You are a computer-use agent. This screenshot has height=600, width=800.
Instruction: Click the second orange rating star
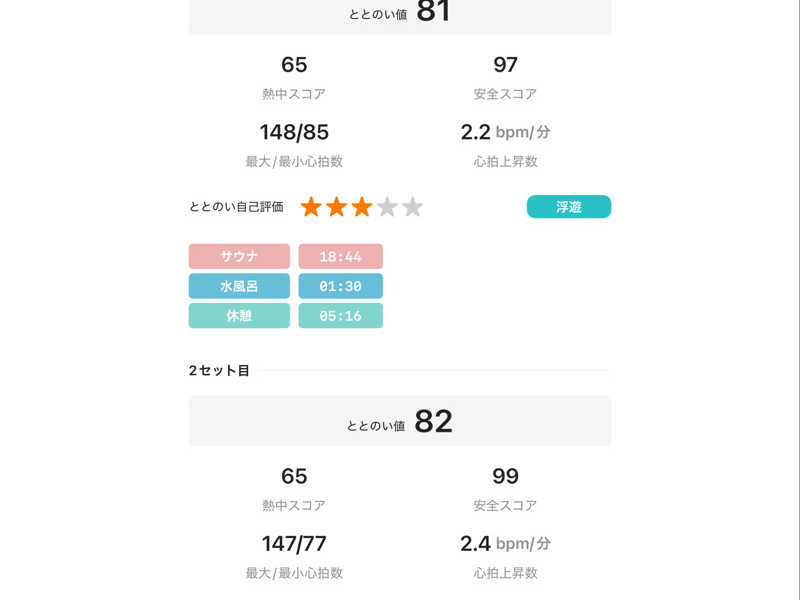click(x=336, y=207)
